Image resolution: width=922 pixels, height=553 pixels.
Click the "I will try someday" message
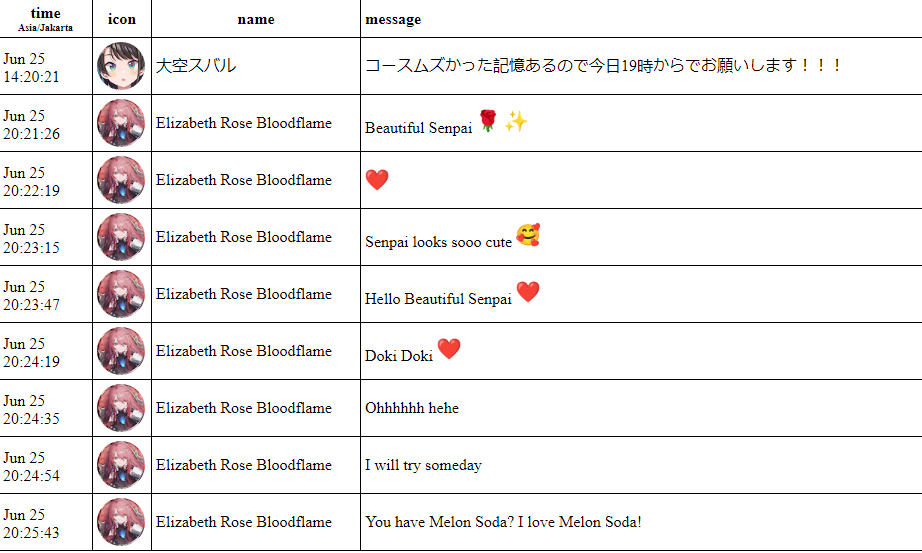(423, 465)
